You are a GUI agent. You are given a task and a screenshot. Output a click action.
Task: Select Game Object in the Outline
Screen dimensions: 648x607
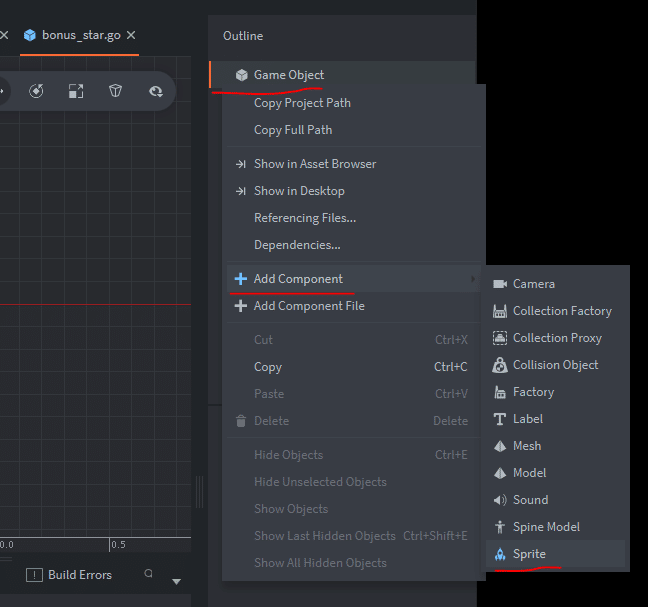(343, 75)
